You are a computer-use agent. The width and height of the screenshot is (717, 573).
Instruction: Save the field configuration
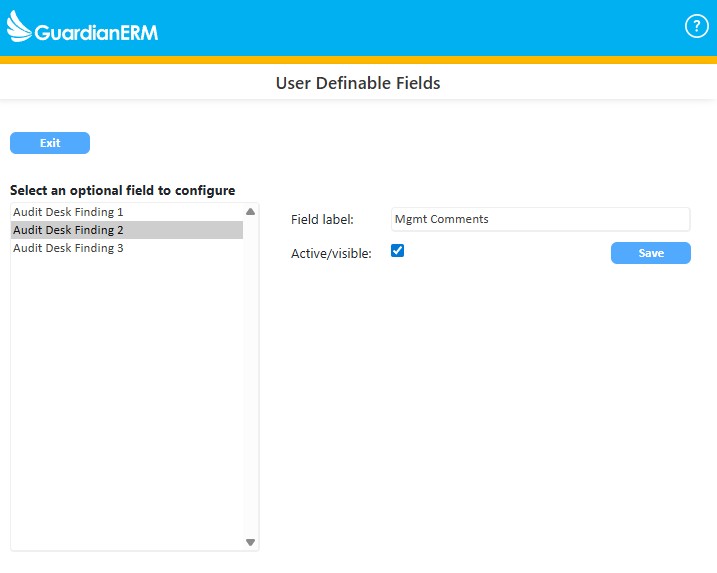tap(650, 253)
